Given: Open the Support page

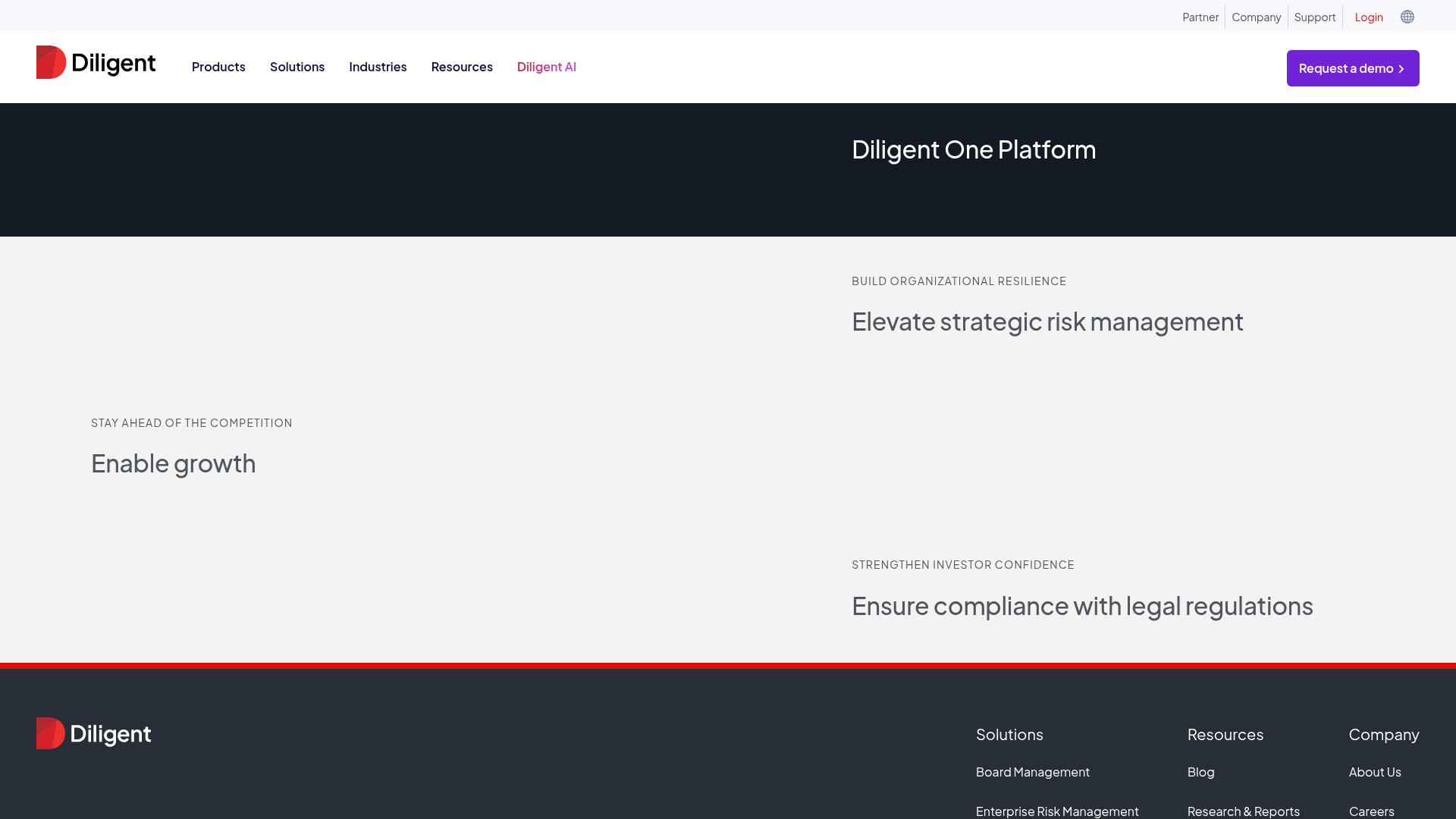Looking at the screenshot, I should pyautogui.click(x=1314, y=17).
